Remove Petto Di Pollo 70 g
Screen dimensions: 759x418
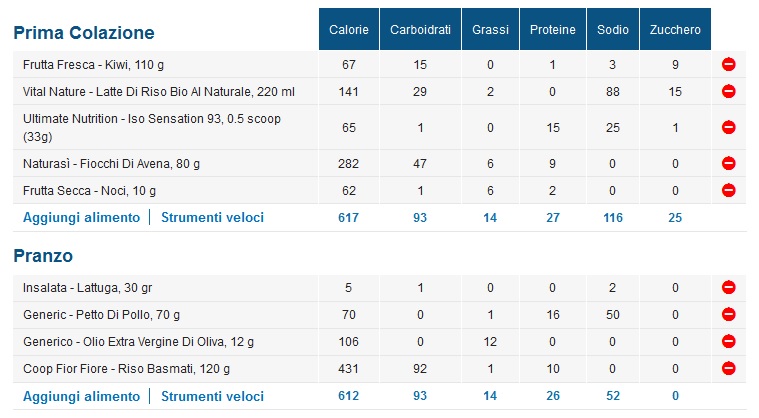(729, 314)
